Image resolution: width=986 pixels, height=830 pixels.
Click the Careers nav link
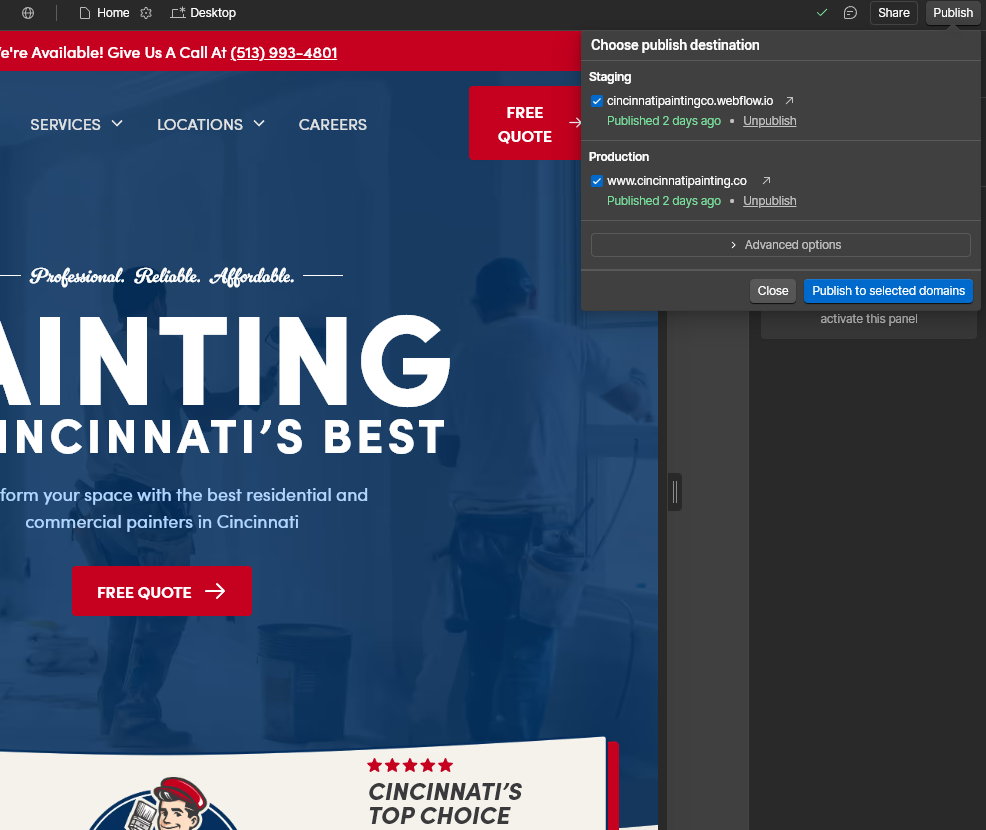[333, 124]
